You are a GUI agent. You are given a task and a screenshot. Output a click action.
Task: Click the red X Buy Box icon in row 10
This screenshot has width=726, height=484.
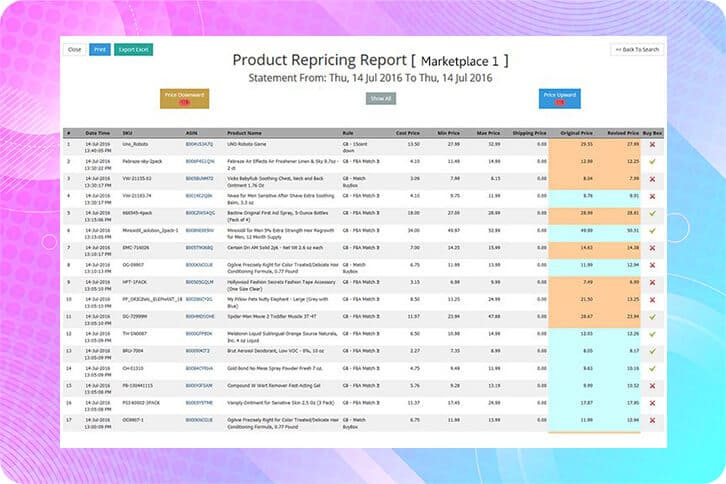pos(652,300)
